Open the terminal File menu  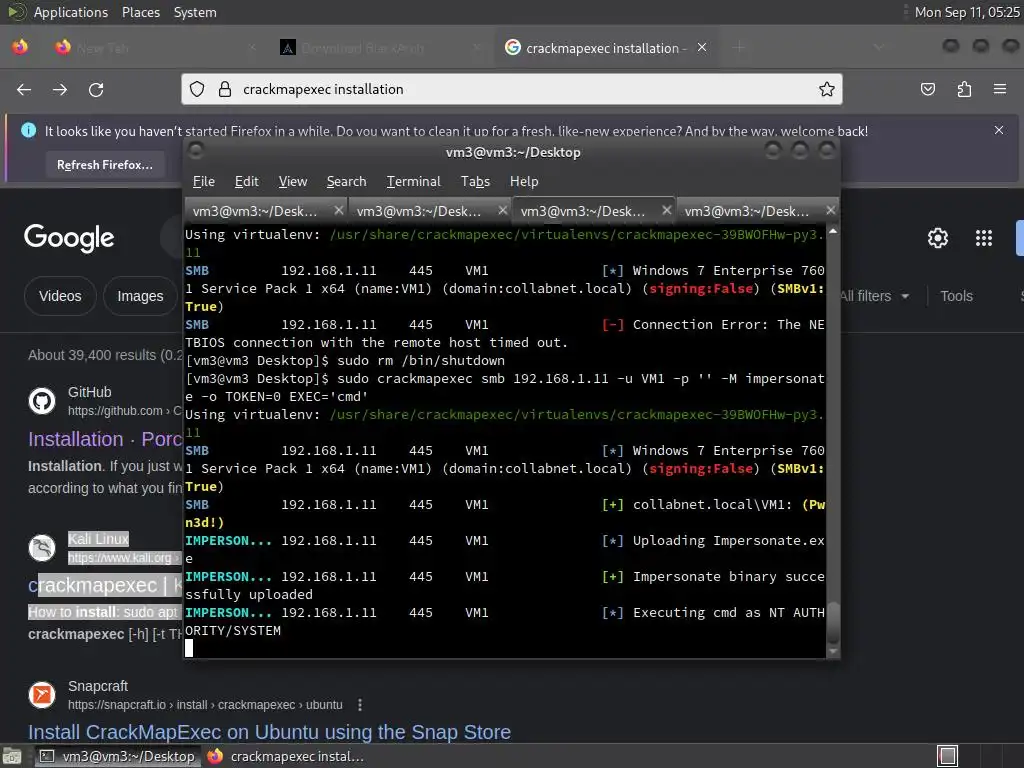click(x=204, y=182)
